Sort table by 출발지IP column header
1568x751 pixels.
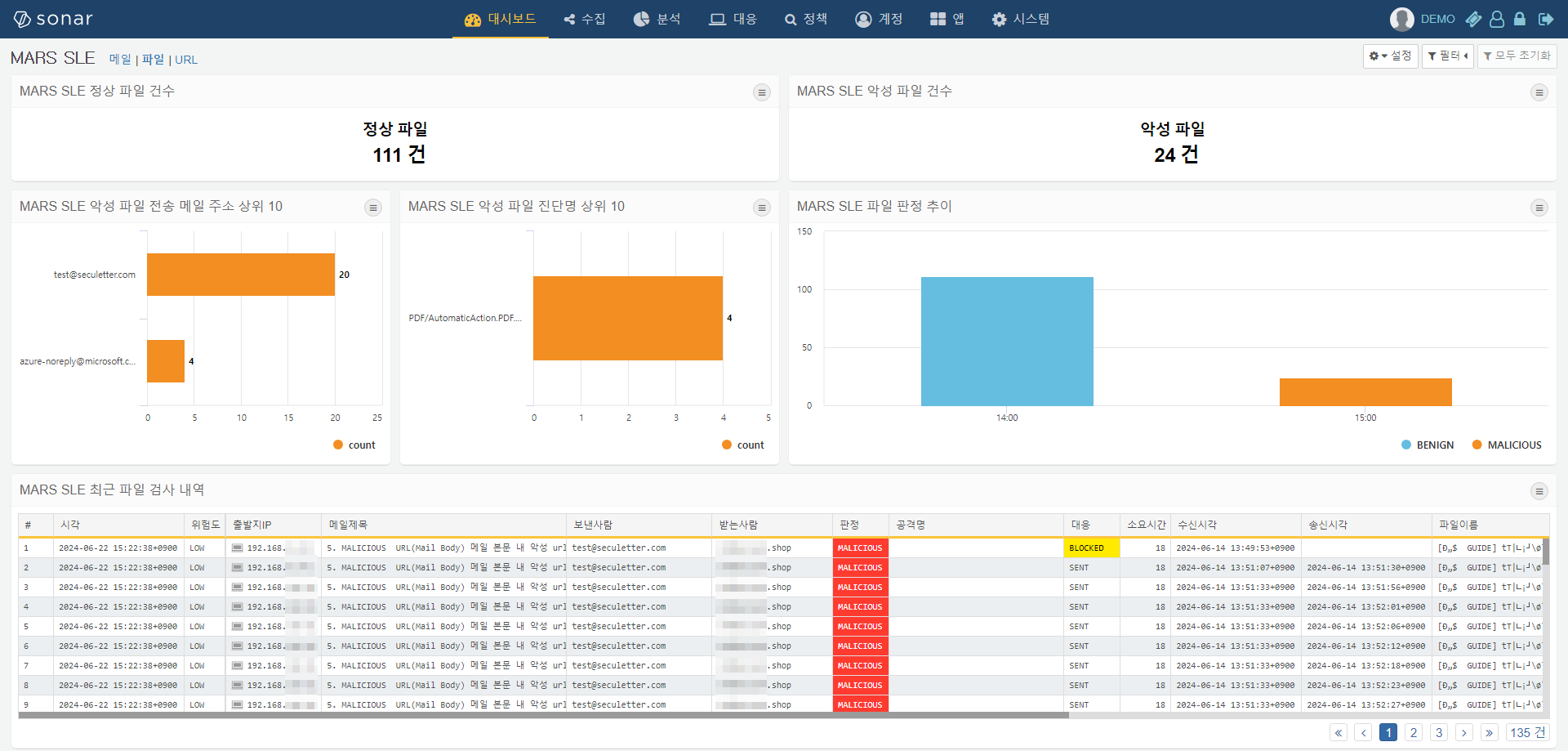274,525
